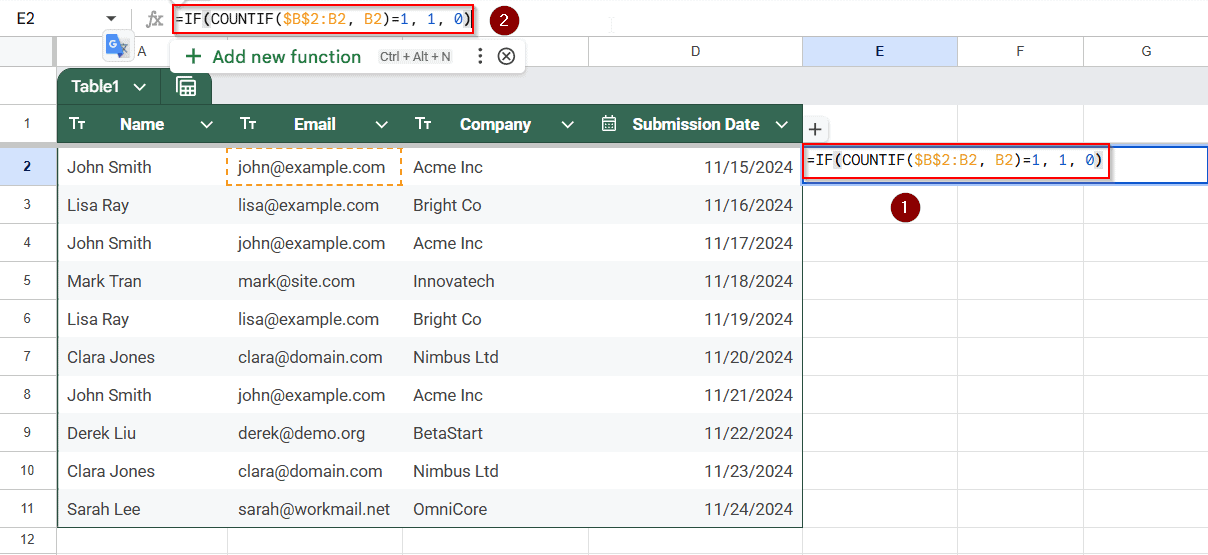Select Acme Inc in row 8

(495, 395)
